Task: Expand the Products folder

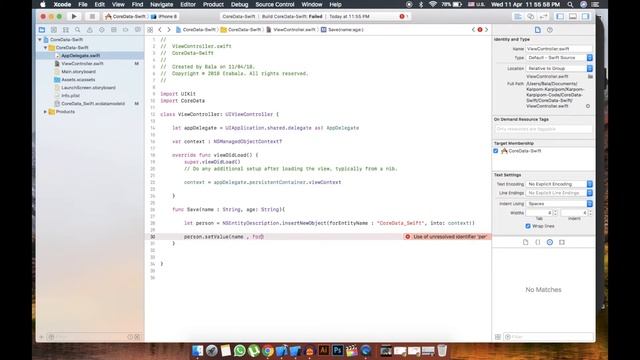Action: tap(45, 111)
